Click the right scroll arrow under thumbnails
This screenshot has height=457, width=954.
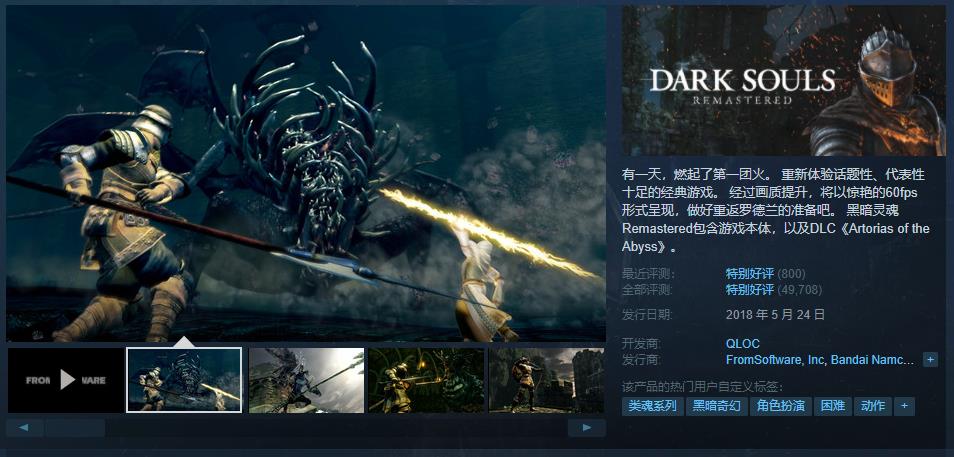click(587, 428)
